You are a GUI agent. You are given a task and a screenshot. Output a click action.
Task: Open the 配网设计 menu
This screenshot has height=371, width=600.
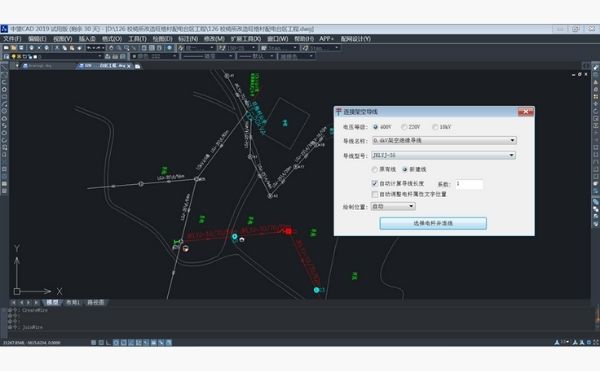pyautogui.click(x=355, y=39)
